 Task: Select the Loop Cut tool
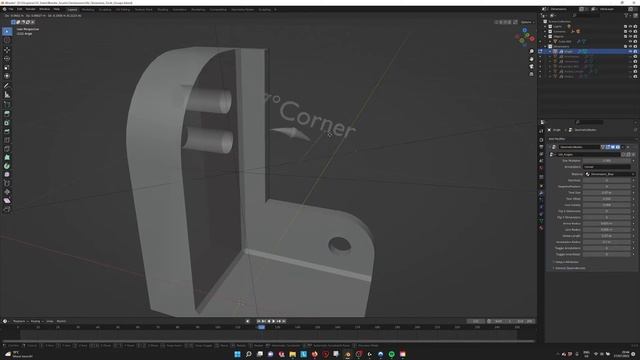[x=7, y=140]
